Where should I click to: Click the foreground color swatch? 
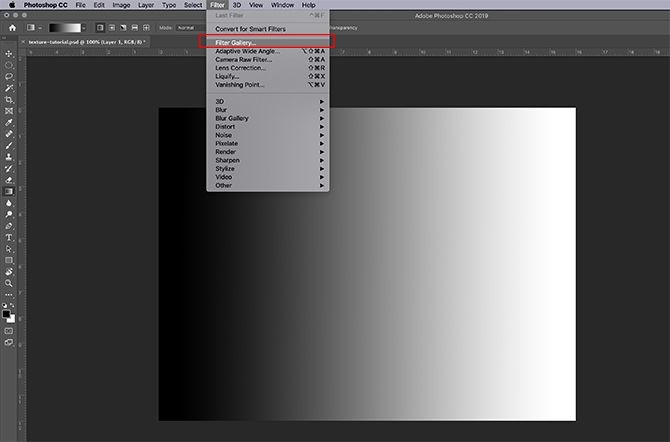[x=7, y=312]
